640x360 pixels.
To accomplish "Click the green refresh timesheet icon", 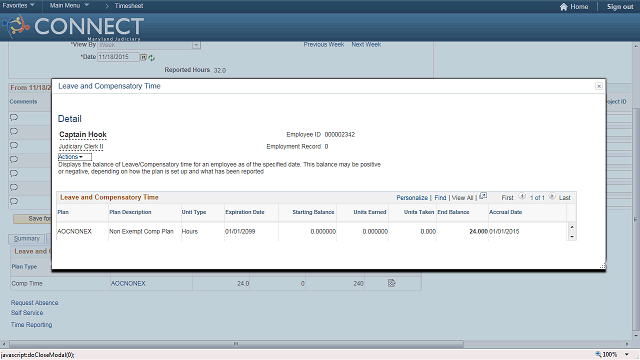I will 151,58.
